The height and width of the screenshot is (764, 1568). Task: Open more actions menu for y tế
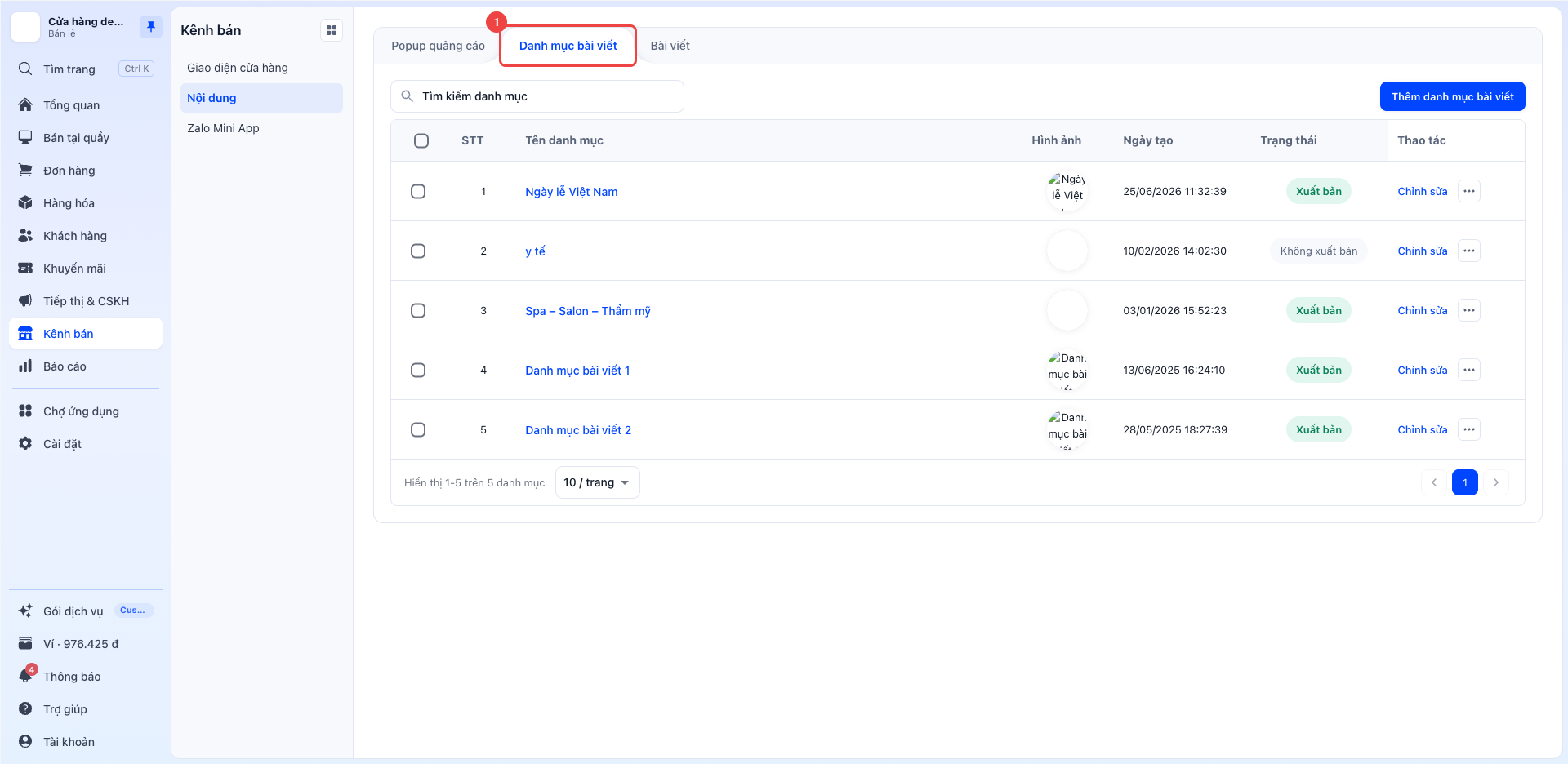pos(1469,251)
